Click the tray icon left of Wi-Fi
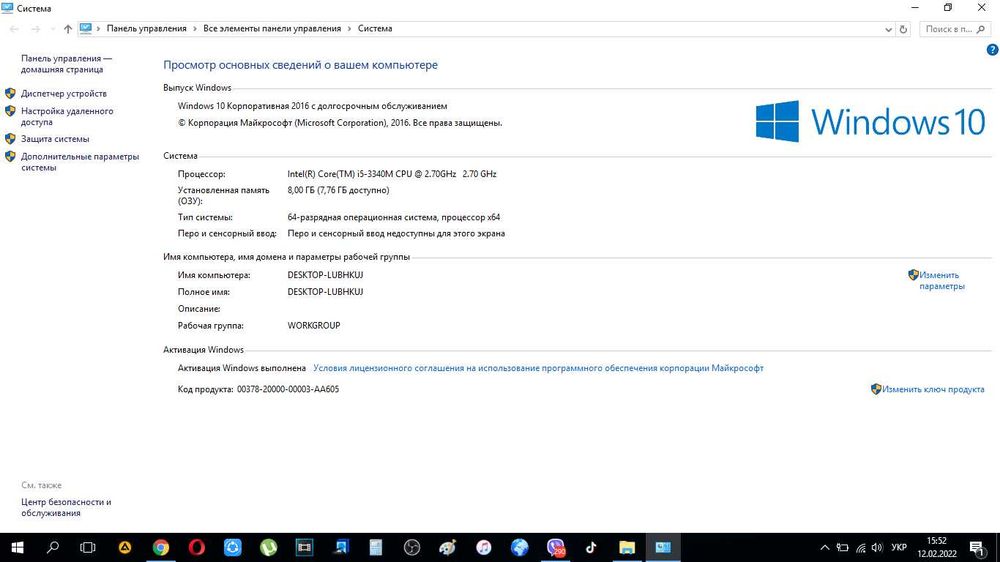The image size is (1000, 562). [x=842, y=547]
